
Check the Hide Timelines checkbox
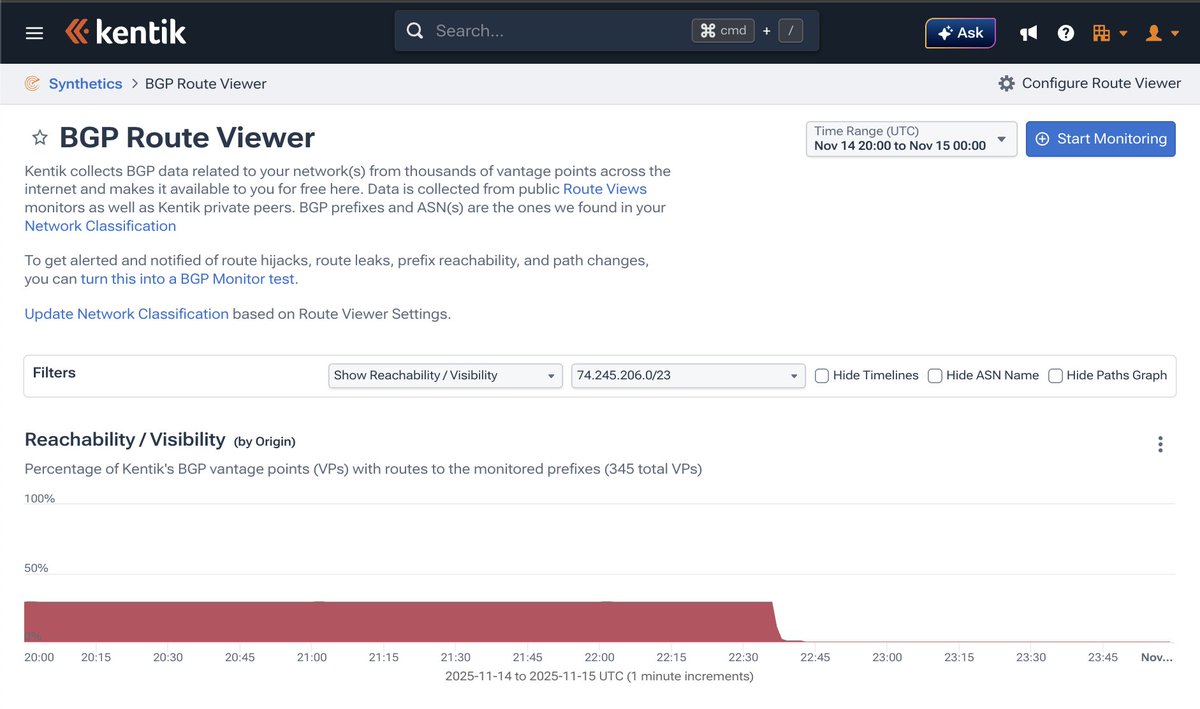pyautogui.click(x=822, y=376)
